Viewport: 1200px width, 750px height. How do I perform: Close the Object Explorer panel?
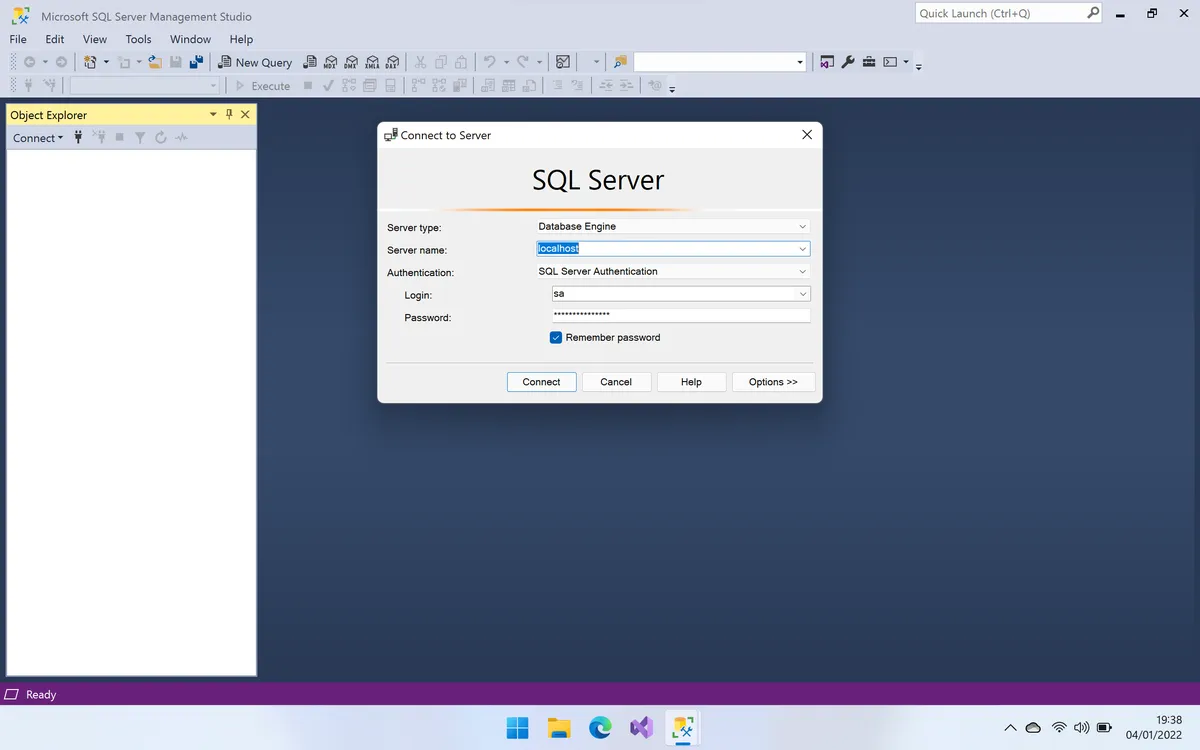coord(245,115)
